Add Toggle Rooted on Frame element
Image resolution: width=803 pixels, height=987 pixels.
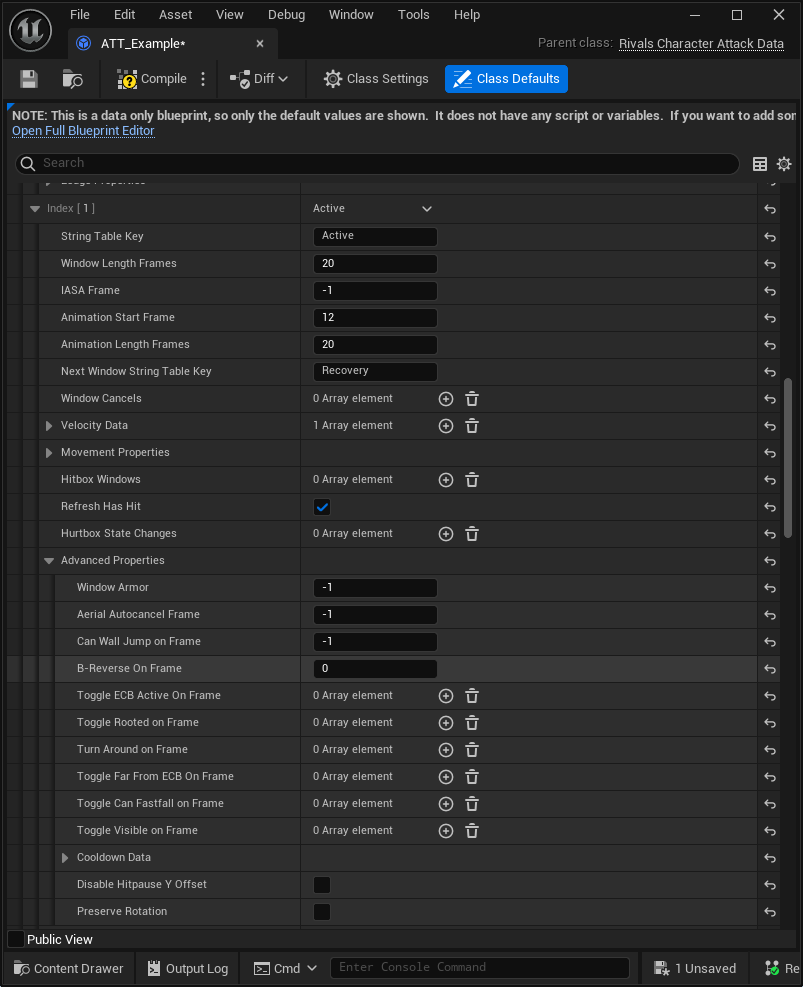click(446, 723)
